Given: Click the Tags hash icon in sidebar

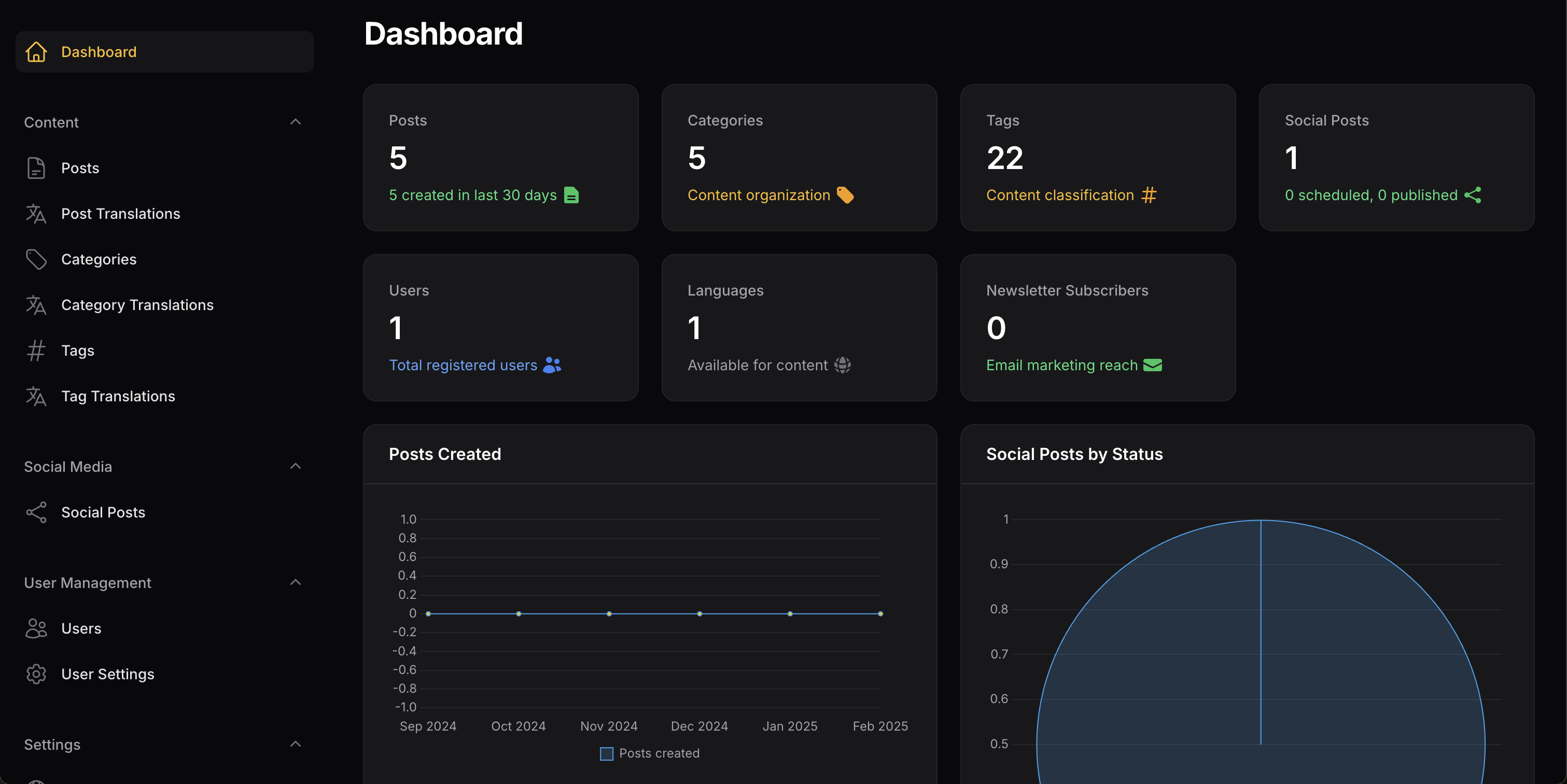Looking at the screenshot, I should point(36,351).
